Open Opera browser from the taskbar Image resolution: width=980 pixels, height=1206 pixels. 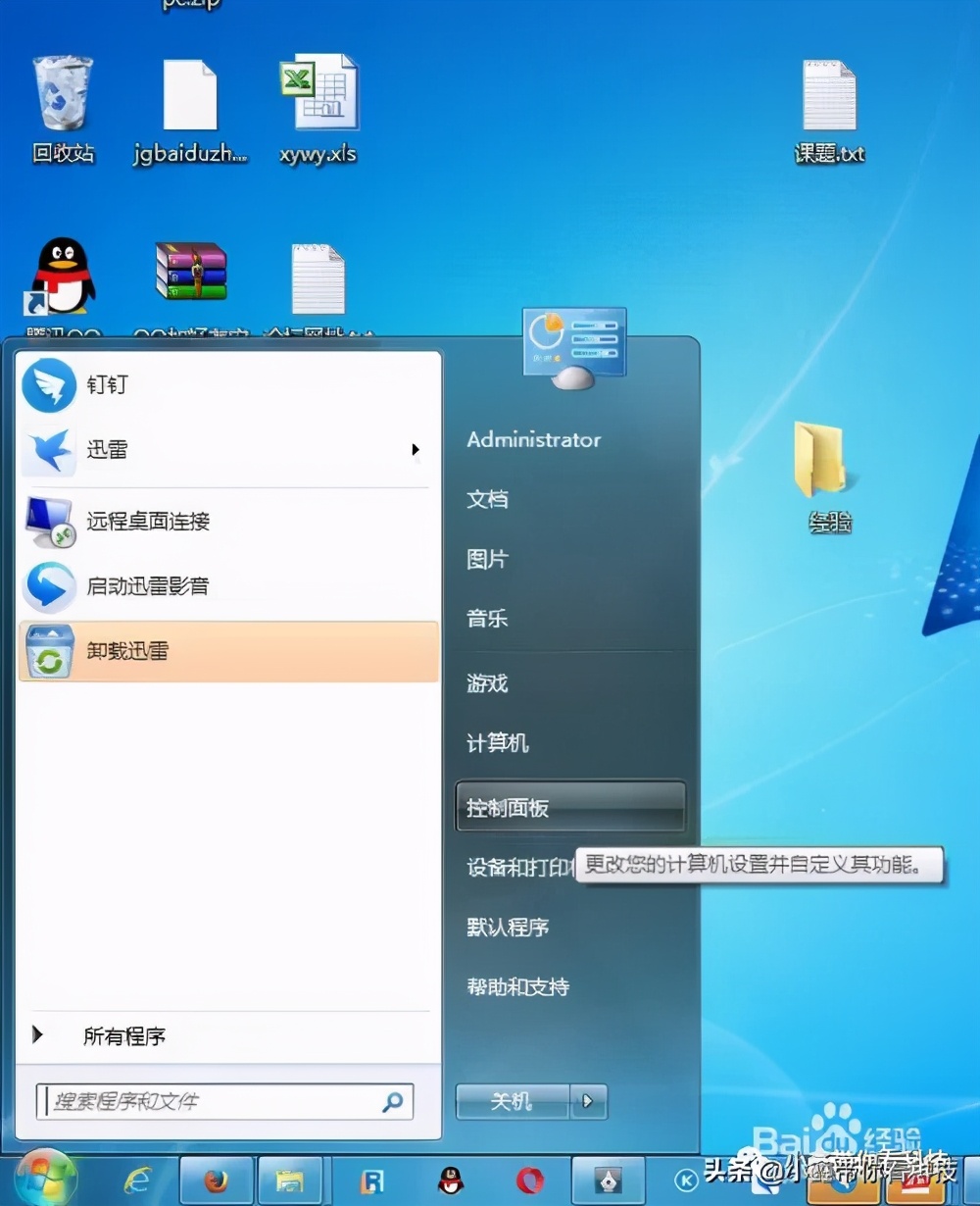[x=529, y=1180]
